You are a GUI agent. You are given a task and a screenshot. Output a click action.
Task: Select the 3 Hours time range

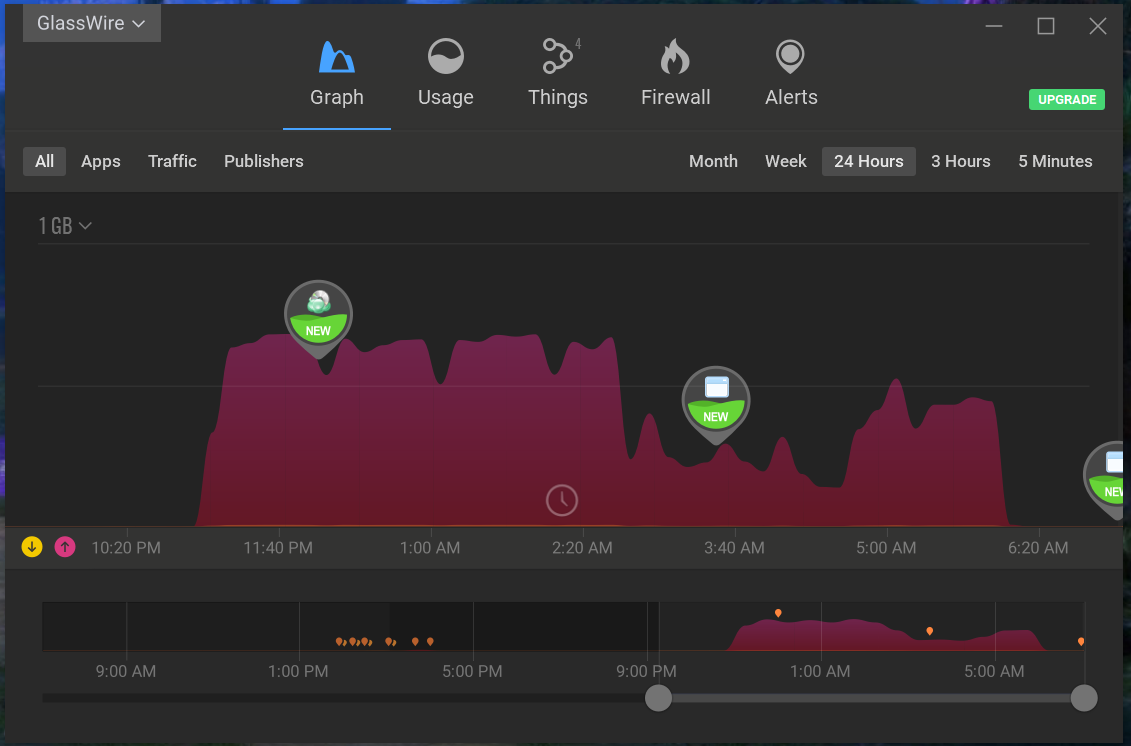[x=960, y=162]
